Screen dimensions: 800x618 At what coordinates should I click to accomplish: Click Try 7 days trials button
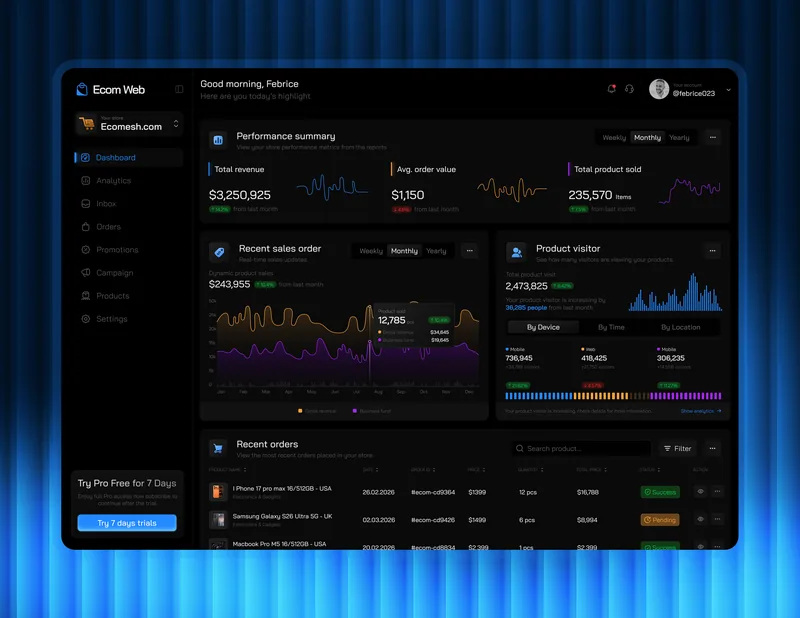pos(127,523)
